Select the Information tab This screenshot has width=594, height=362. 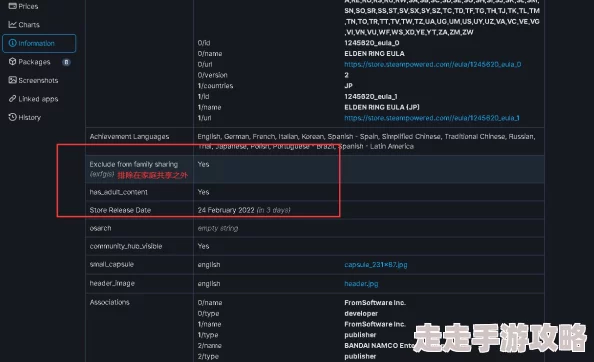[39, 43]
